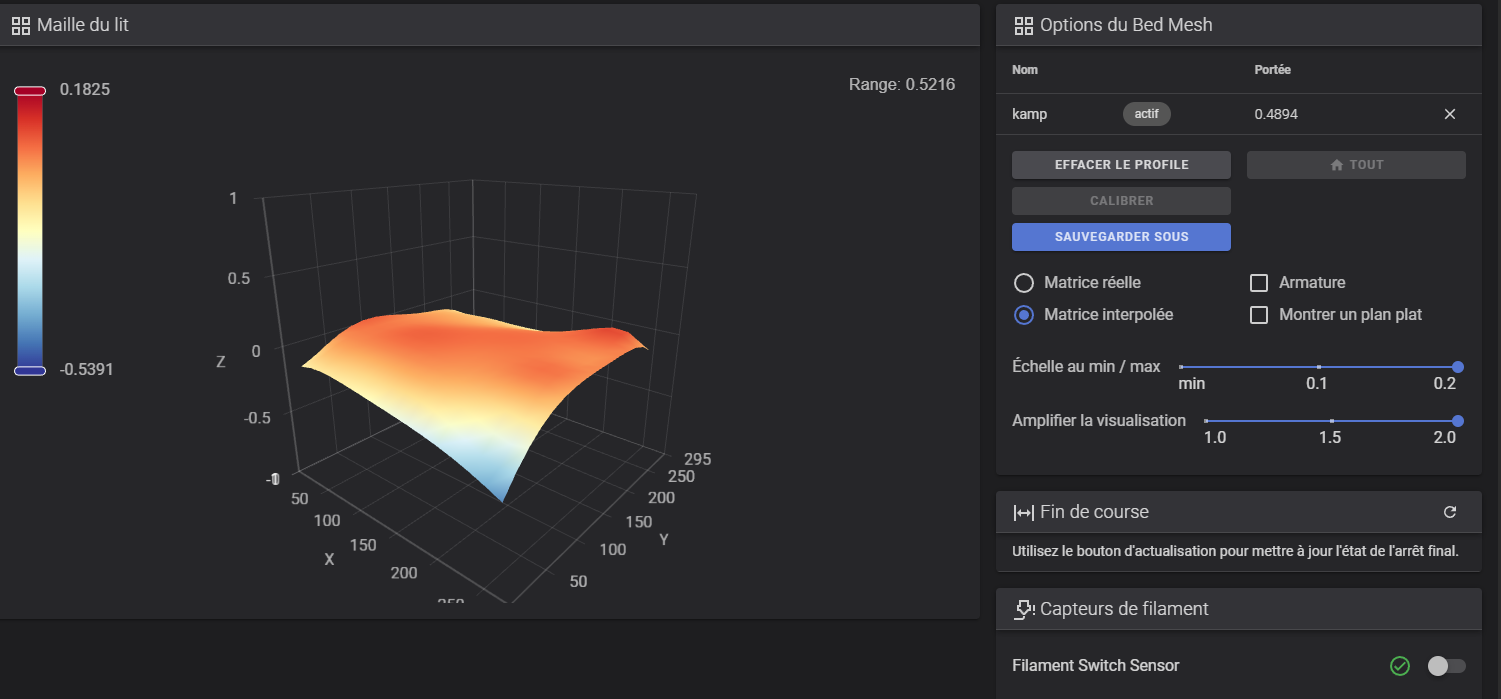Click the 295 tick on Y axis
Viewport: 1501px width, 699px height.
[697, 459]
